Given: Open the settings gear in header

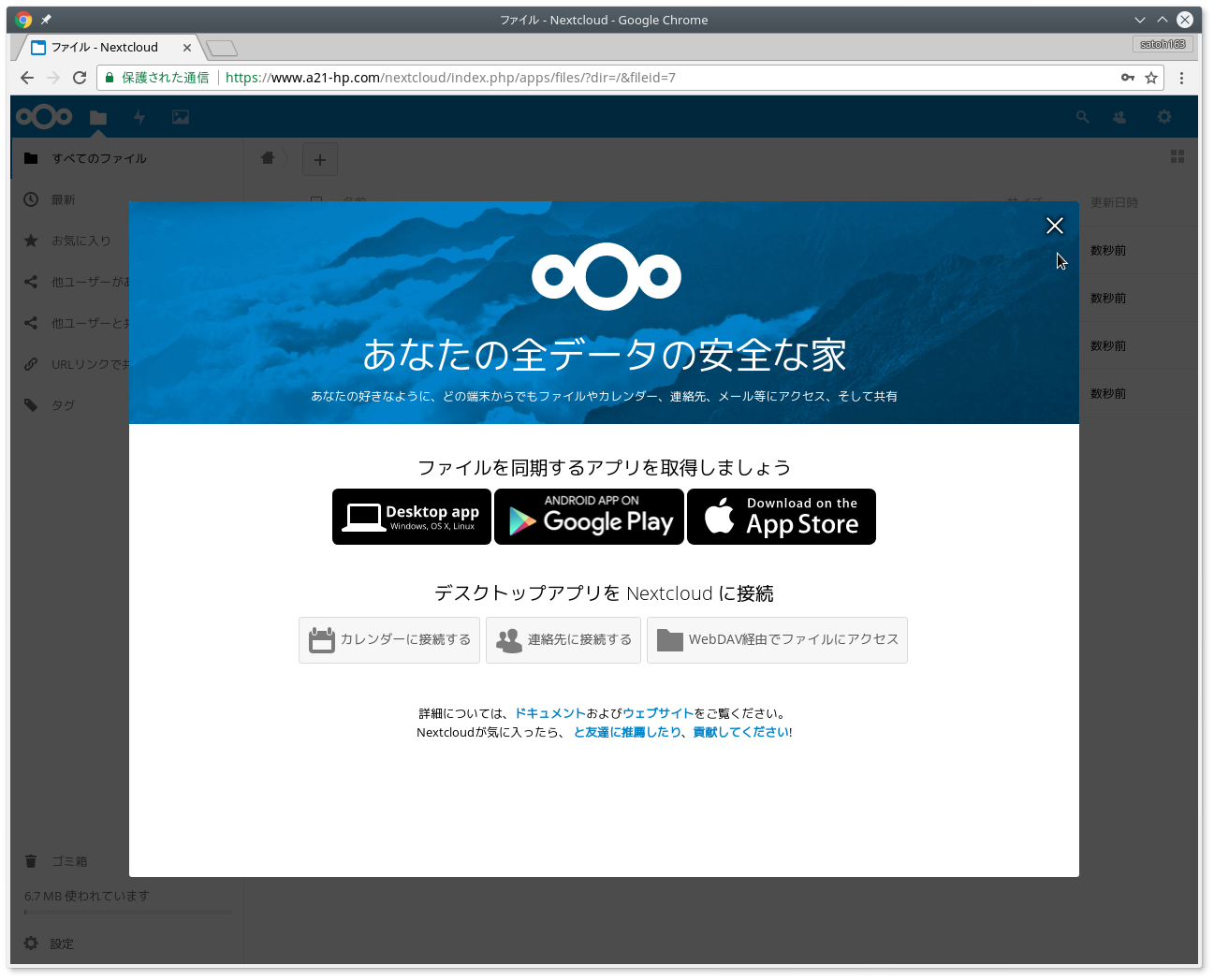Looking at the screenshot, I should tap(1164, 117).
